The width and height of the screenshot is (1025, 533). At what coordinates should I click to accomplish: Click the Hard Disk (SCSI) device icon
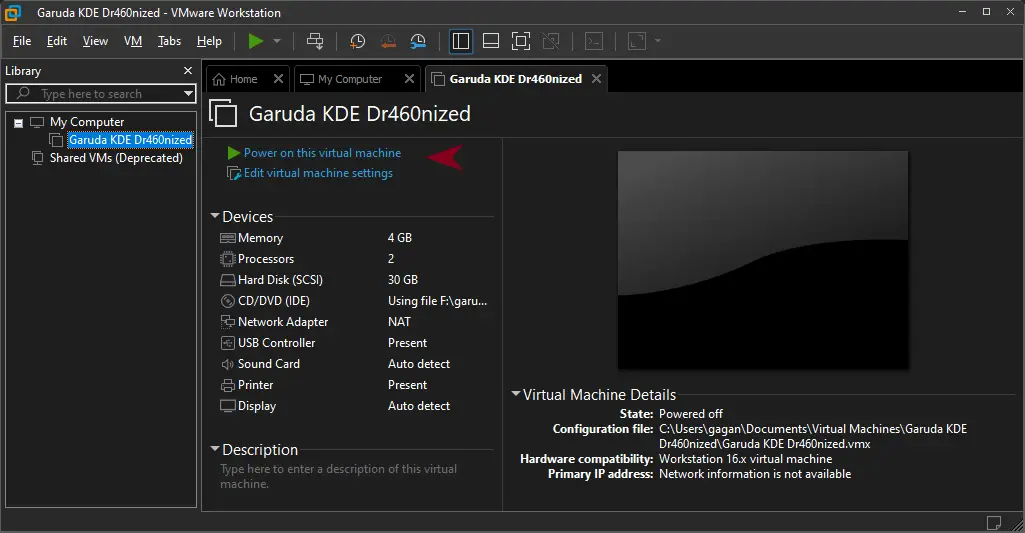[x=227, y=280]
